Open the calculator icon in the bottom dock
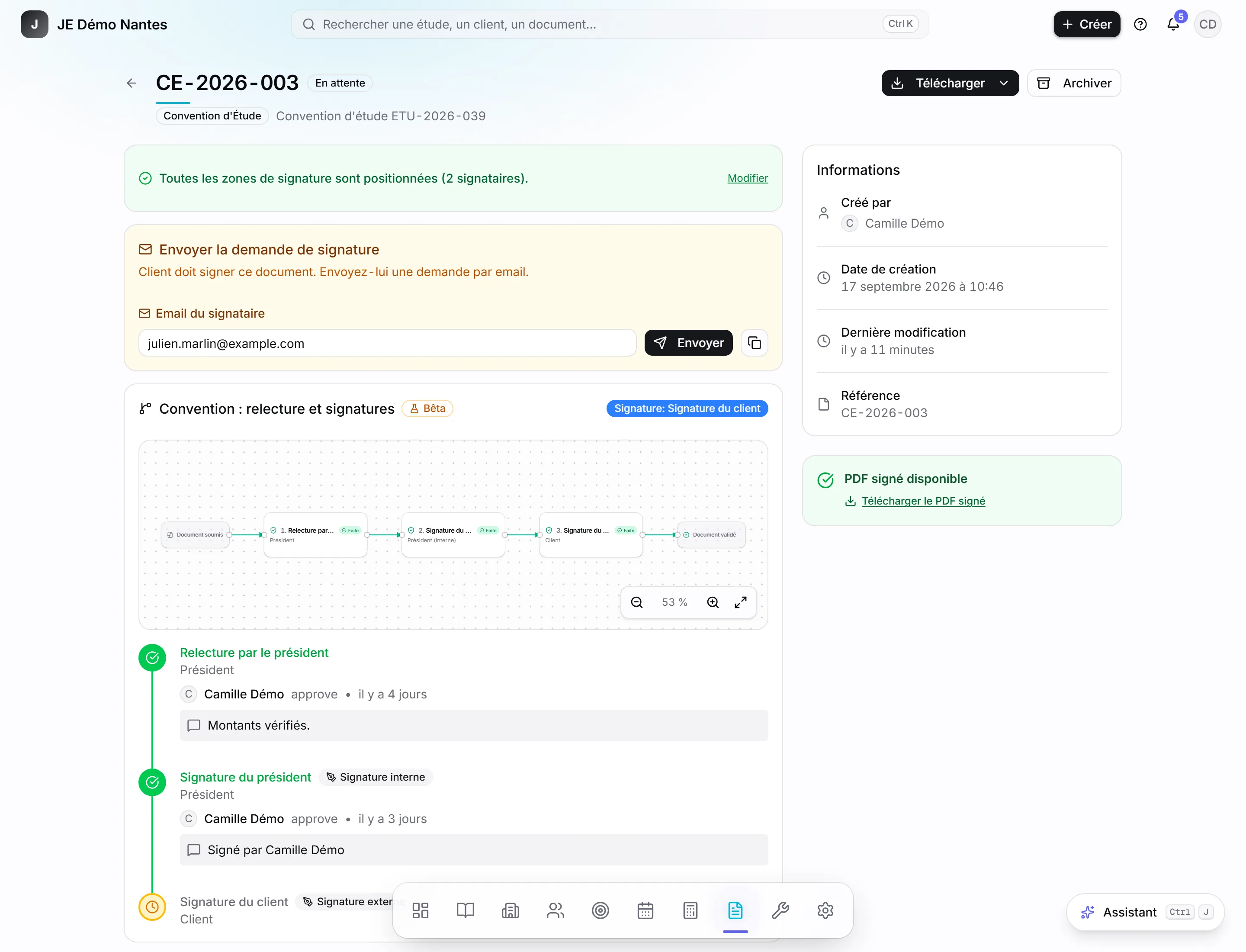The width and height of the screenshot is (1246, 952). point(690,910)
